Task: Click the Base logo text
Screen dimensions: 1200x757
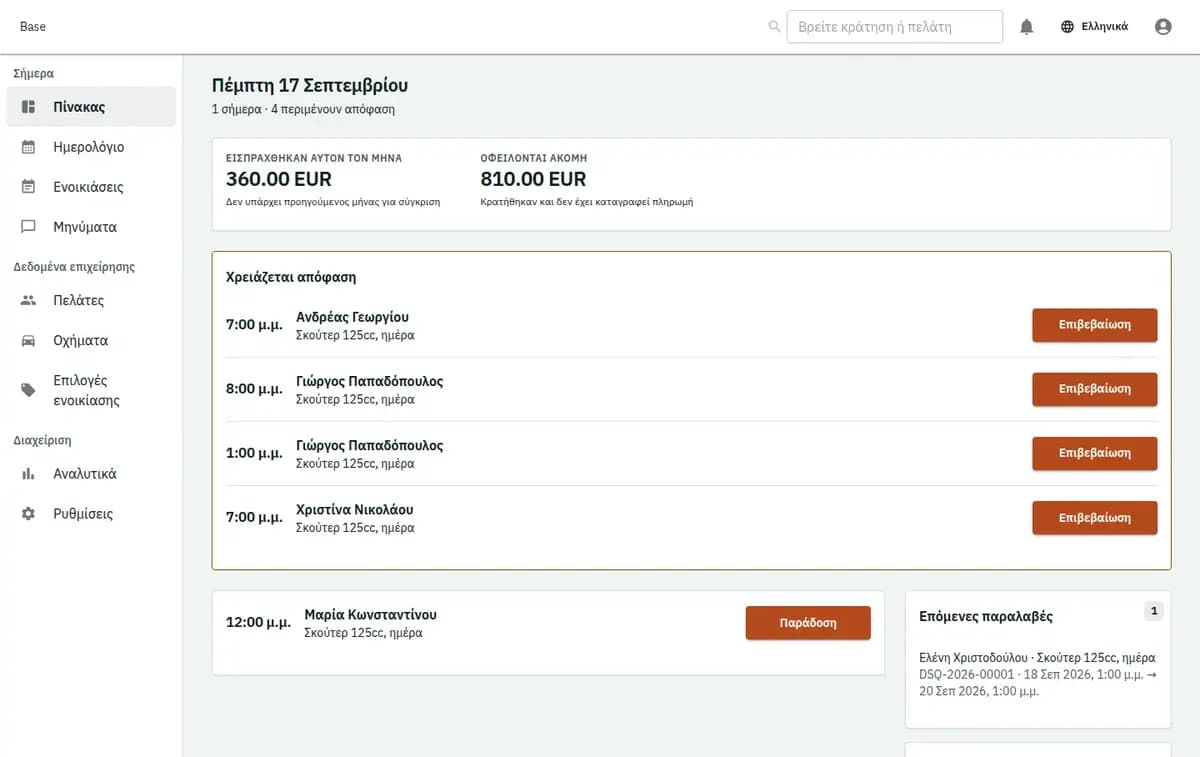Action: [x=33, y=27]
